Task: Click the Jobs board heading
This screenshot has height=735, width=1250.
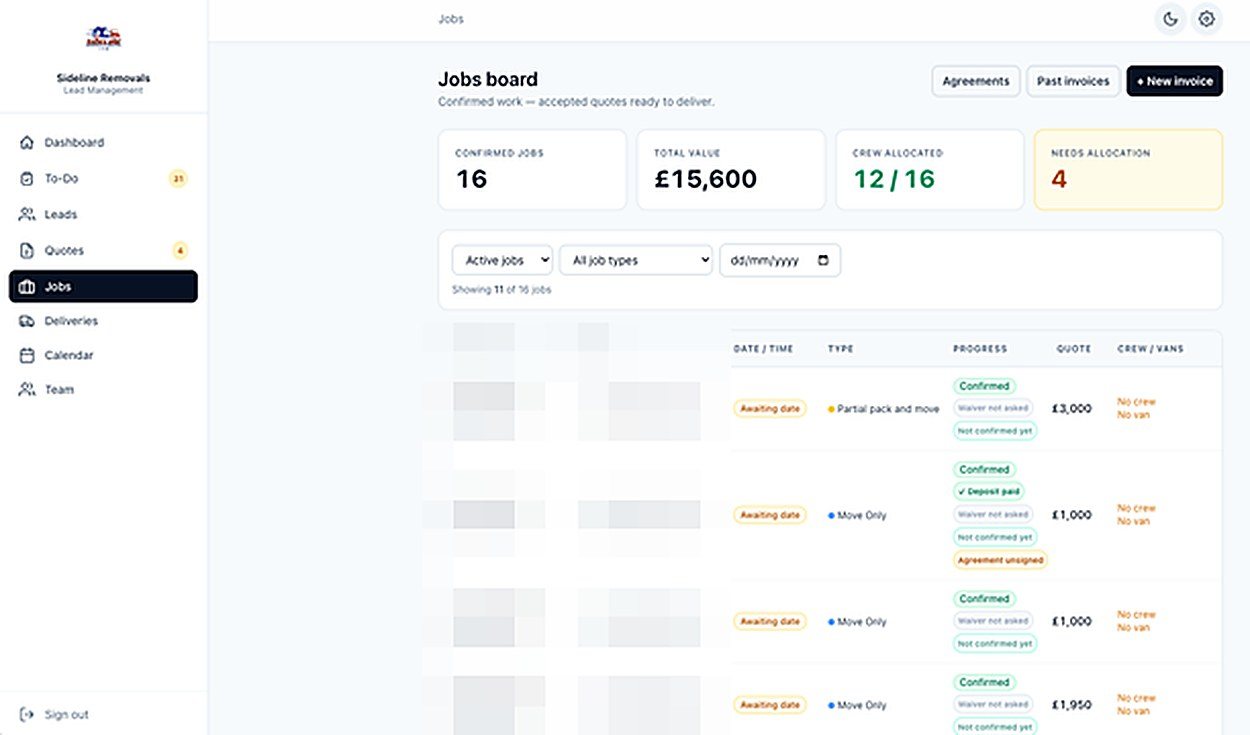Action: [x=488, y=80]
